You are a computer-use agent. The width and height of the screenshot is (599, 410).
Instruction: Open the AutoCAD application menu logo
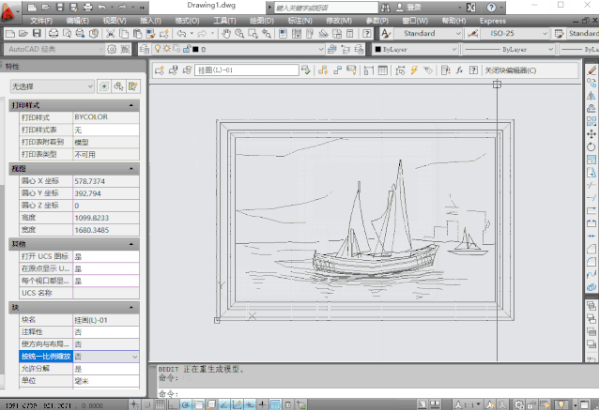8,11
